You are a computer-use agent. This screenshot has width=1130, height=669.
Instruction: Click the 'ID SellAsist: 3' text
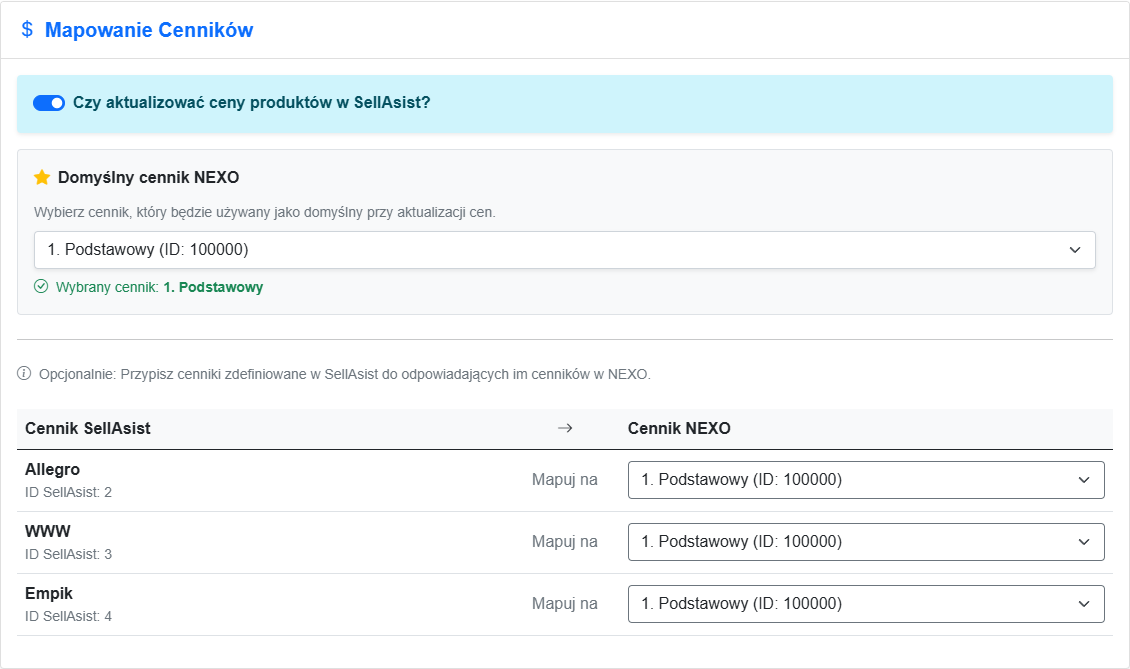click(68, 554)
